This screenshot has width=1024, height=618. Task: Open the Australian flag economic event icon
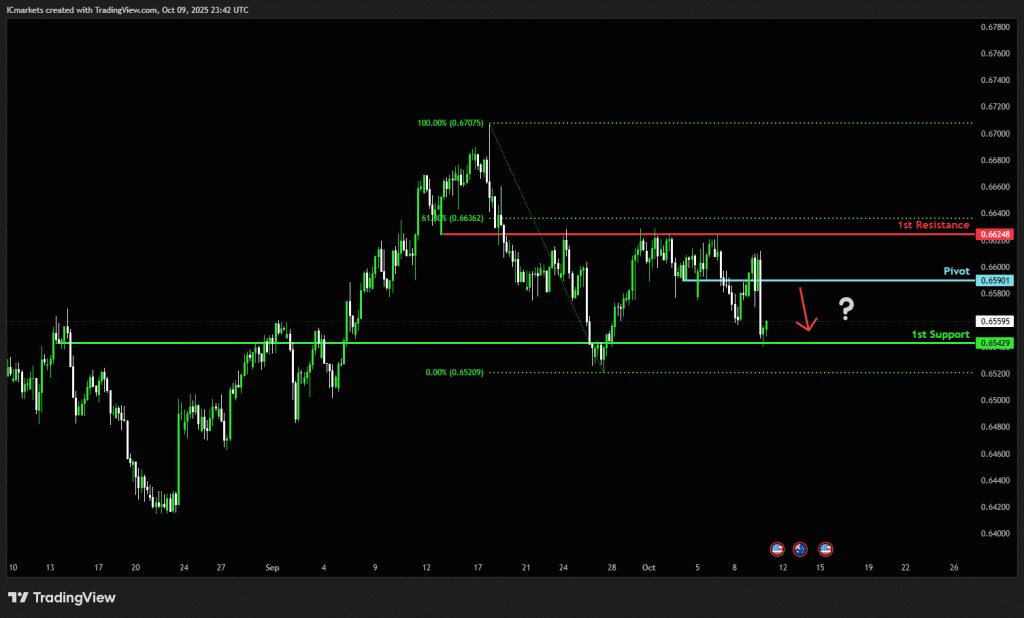[x=800, y=549]
